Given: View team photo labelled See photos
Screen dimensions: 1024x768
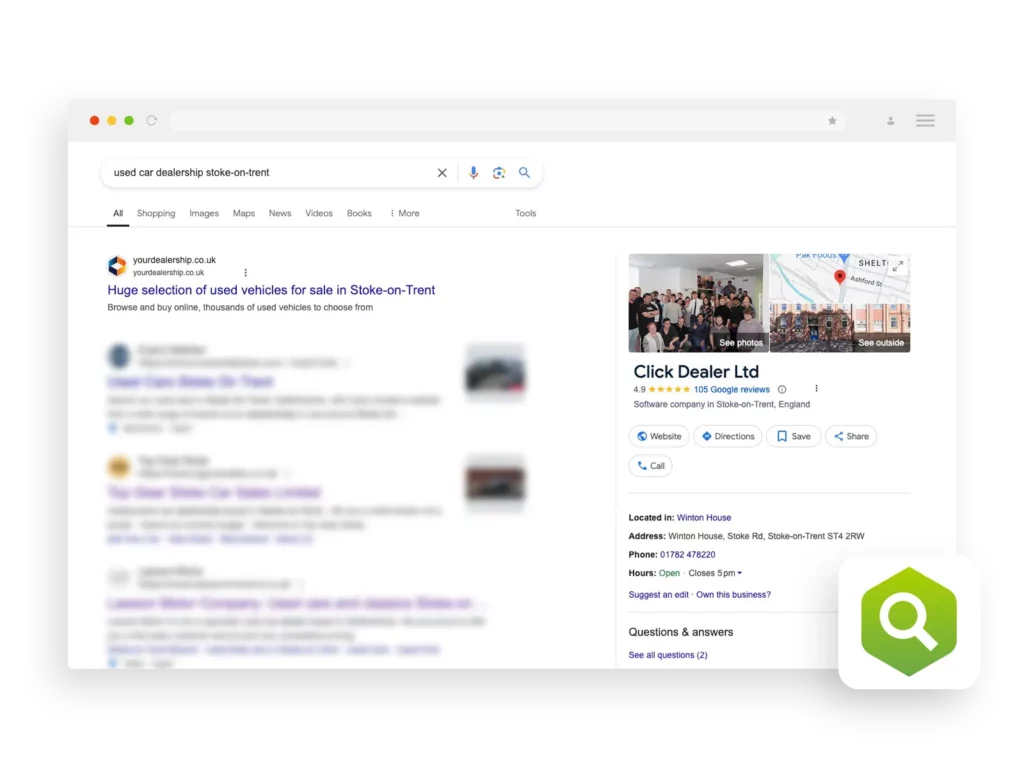Looking at the screenshot, I should click(x=698, y=303).
